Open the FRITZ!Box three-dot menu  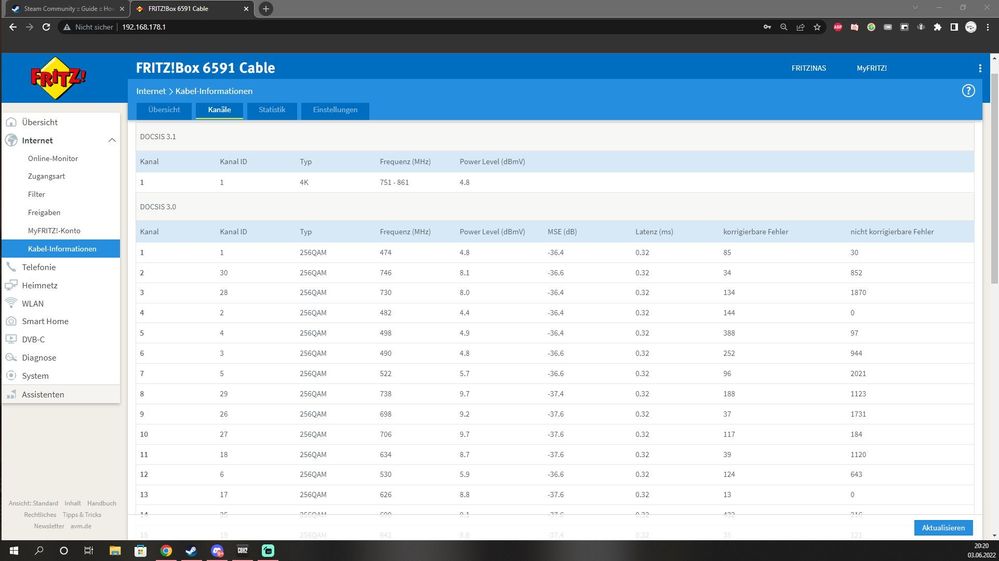coord(980,68)
